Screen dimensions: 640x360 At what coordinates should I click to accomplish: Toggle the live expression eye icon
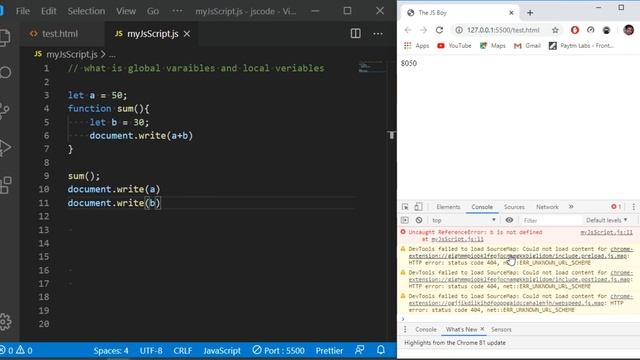pos(509,220)
